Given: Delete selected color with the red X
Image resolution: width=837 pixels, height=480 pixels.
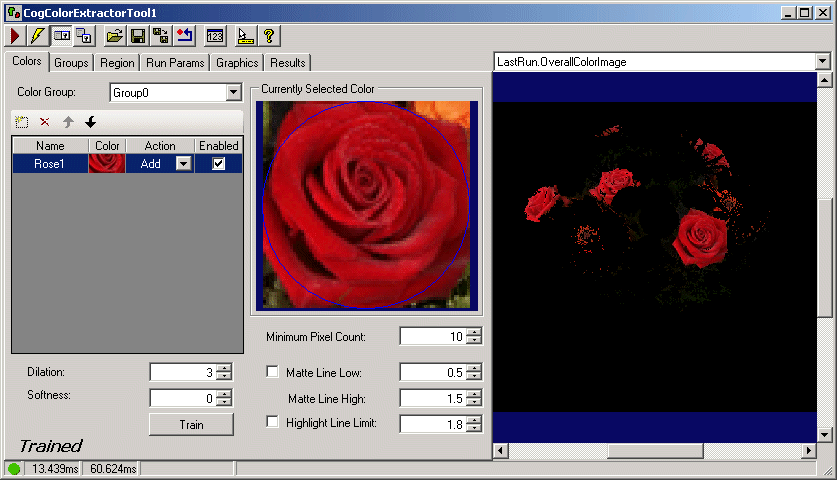Looking at the screenshot, I should [45, 122].
